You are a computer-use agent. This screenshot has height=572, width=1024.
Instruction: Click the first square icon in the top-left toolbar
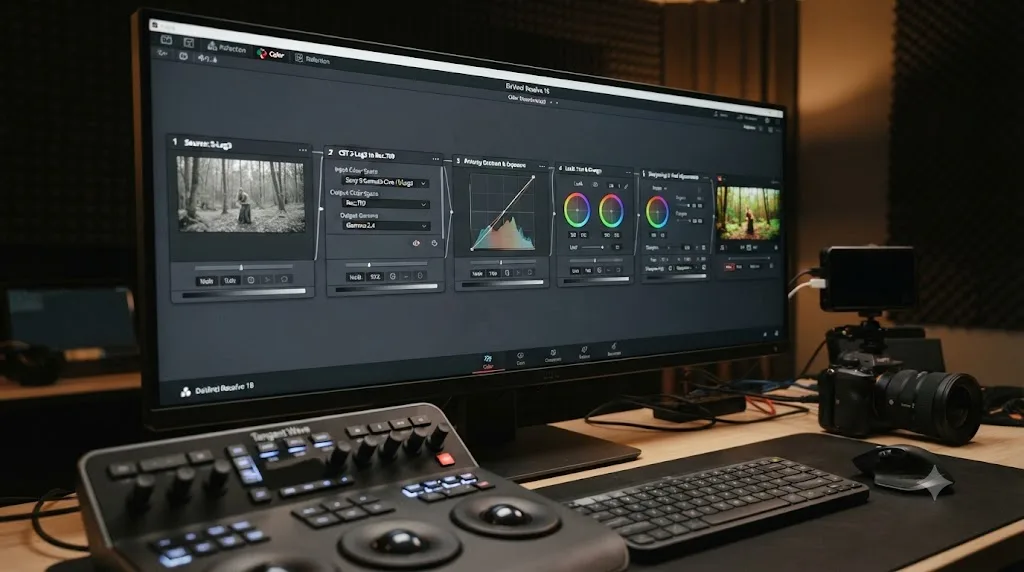coord(167,40)
